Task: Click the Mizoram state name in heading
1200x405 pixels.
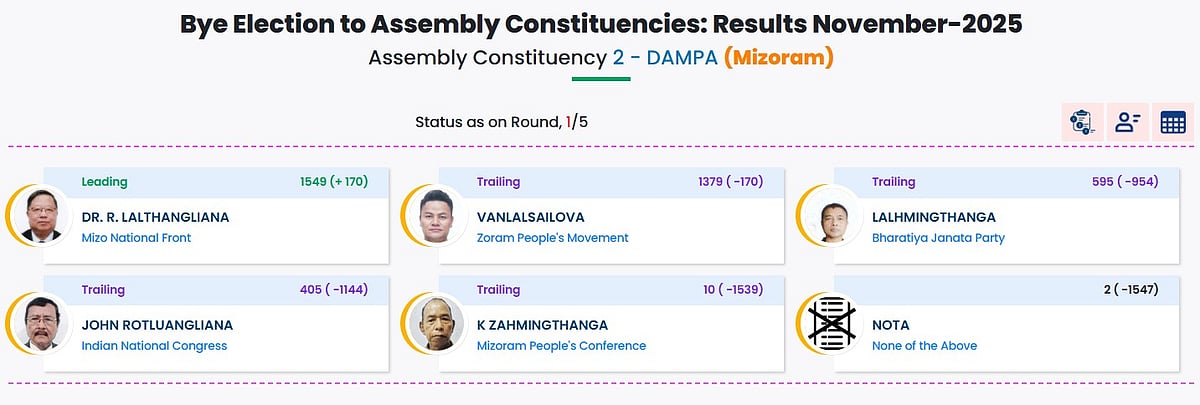Action: (779, 57)
